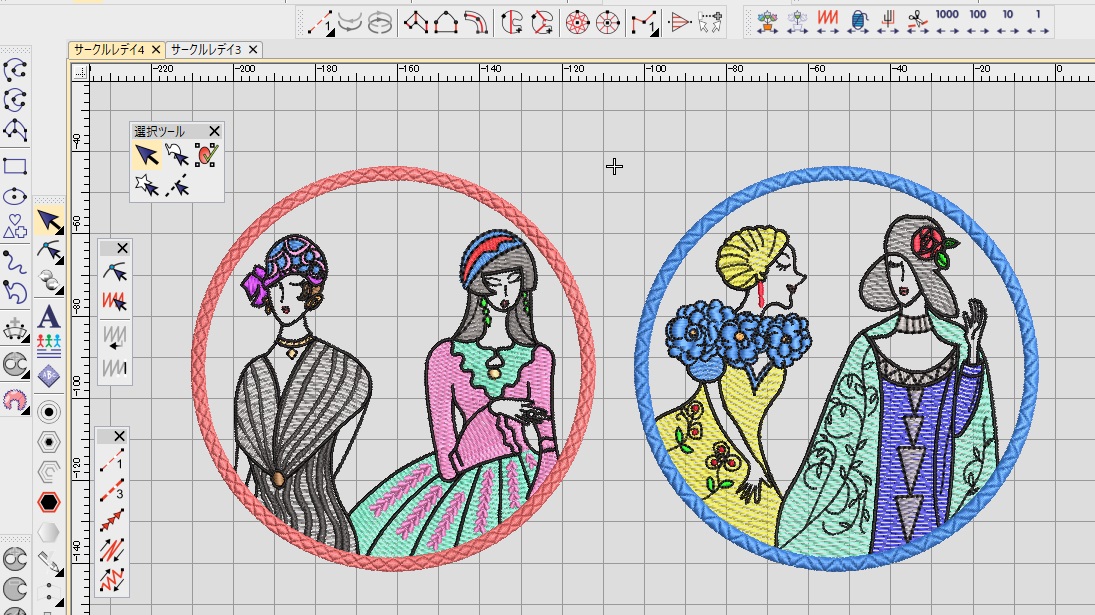The image size is (1095, 615).
Task: Choose the red zigzag stem stitch
Action: point(112,580)
